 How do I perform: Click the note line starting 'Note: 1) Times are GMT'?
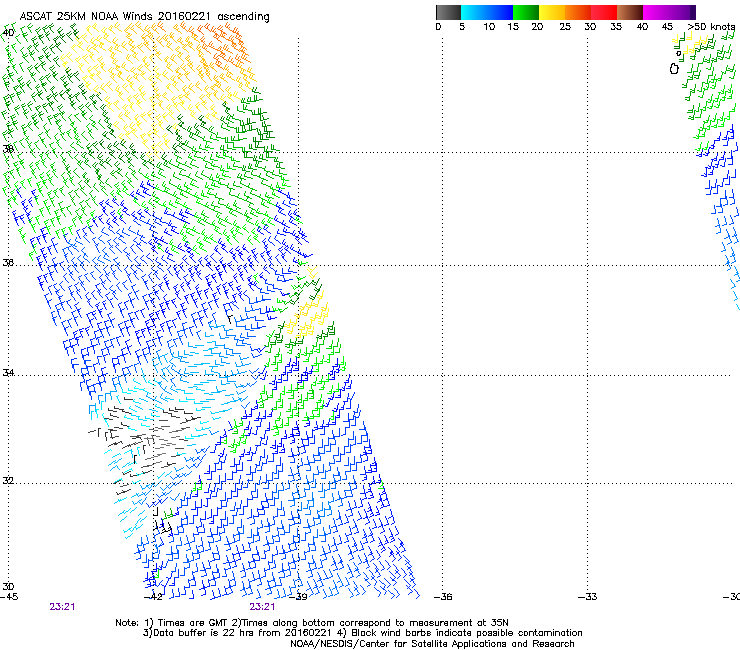tap(312, 623)
